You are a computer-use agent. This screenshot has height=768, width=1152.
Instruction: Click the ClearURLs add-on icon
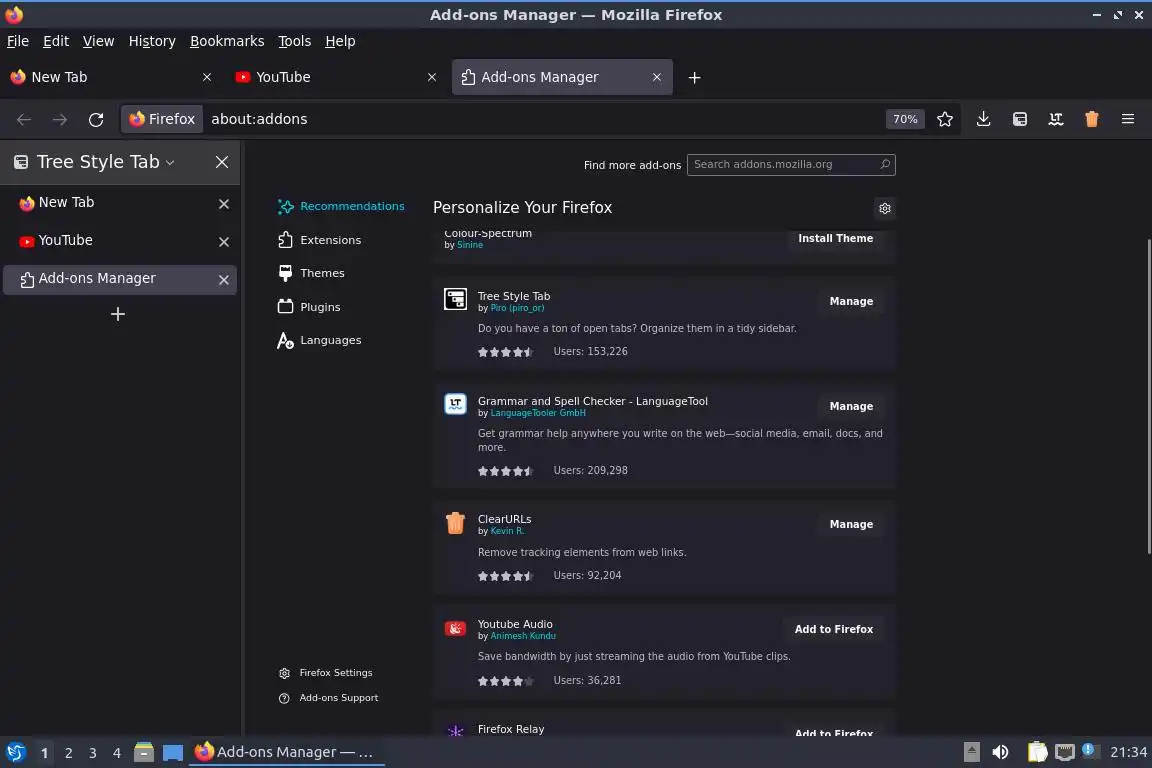pyautogui.click(x=456, y=523)
